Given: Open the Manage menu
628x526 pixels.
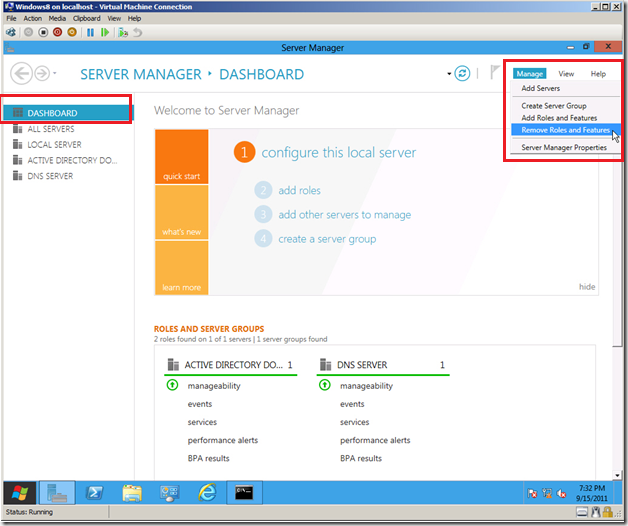Looking at the screenshot, I should [x=529, y=74].
